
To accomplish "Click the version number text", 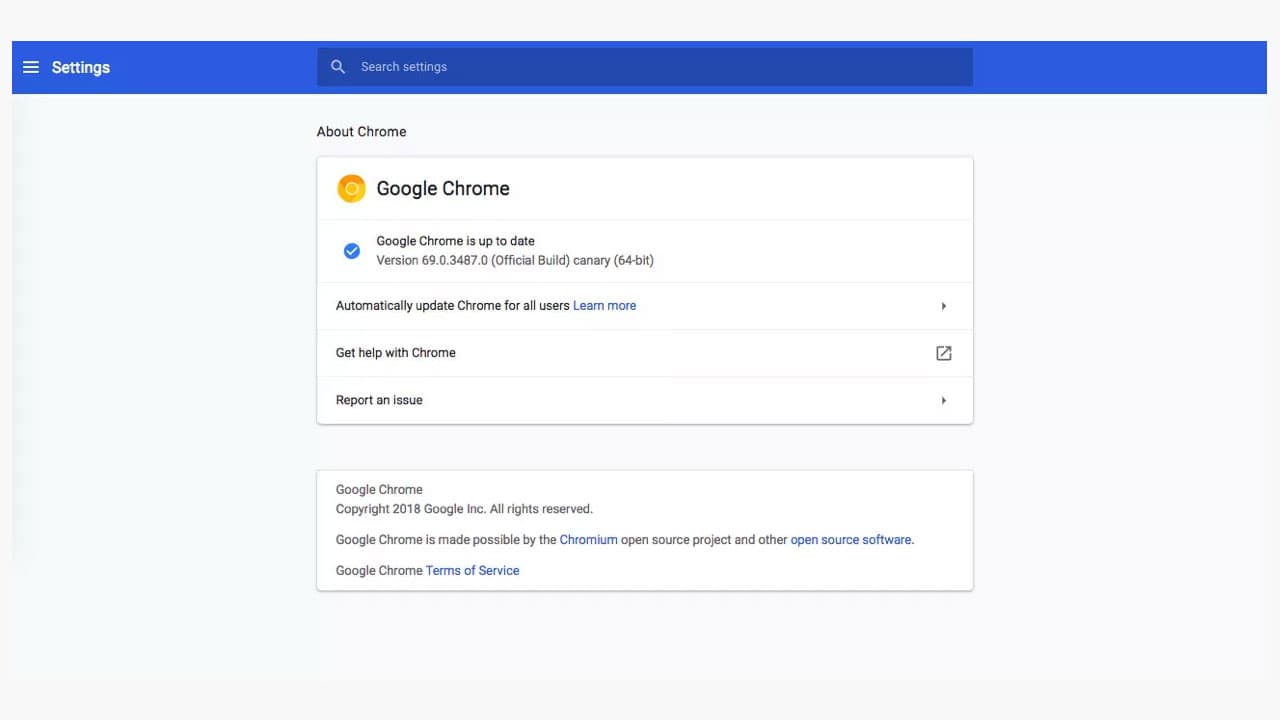I will [514, 260].
